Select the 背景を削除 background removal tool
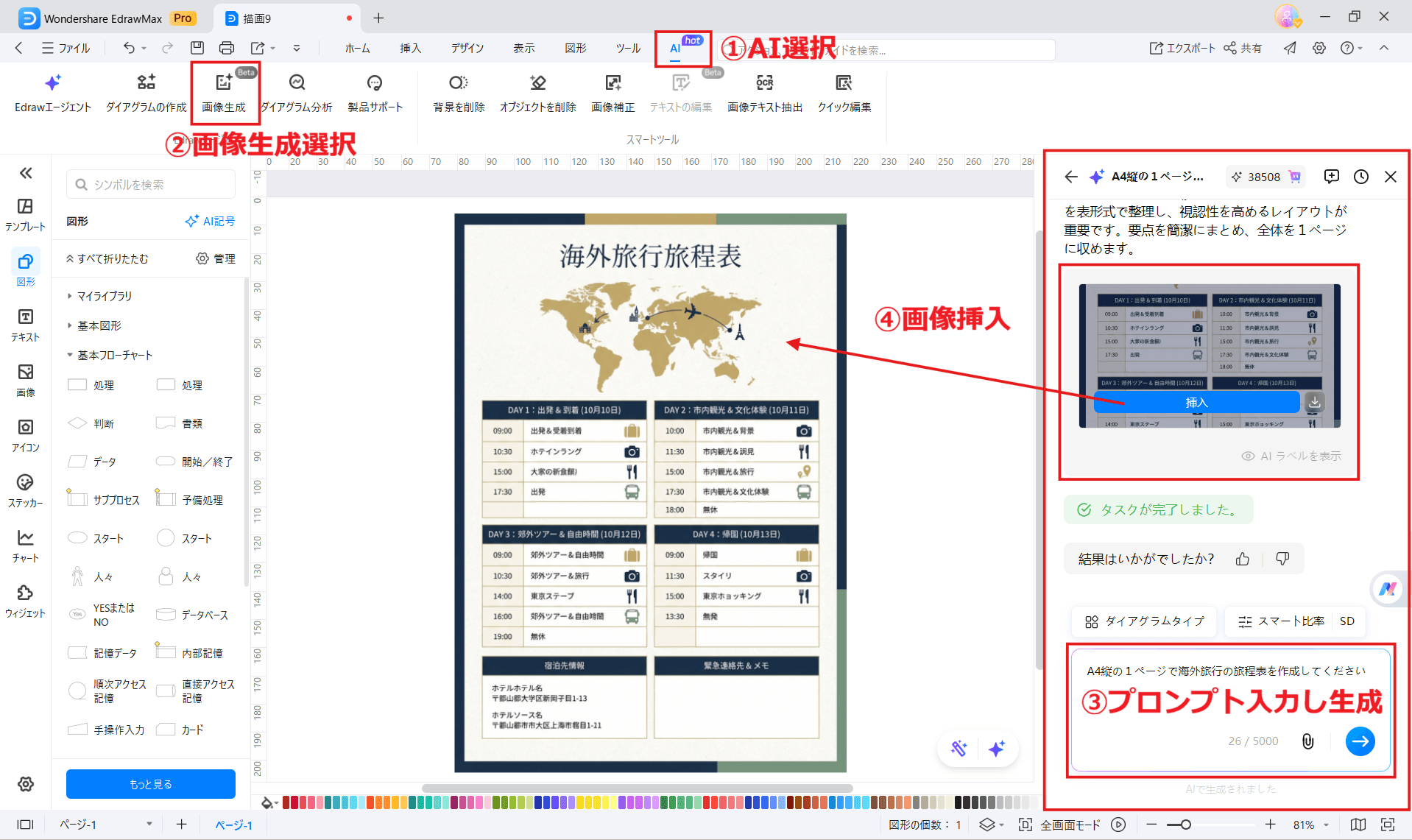 tap(458, 92)
